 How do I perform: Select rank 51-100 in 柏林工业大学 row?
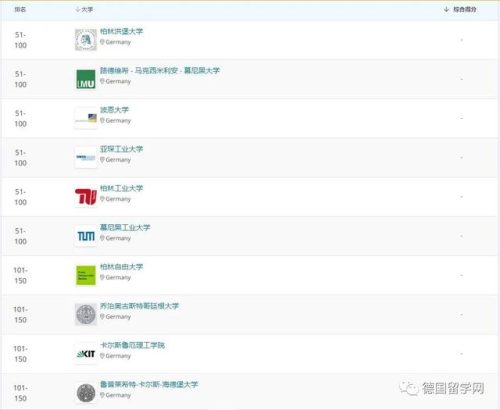tap(20, 197)
